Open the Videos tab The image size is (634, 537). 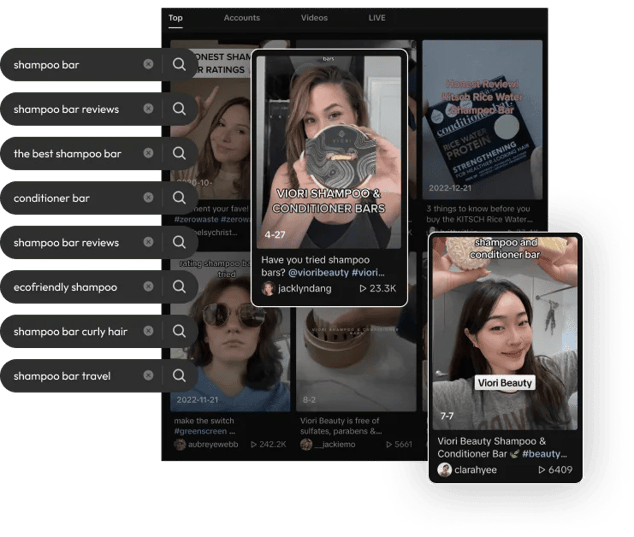pyautogui.click(x=314, y=18)
